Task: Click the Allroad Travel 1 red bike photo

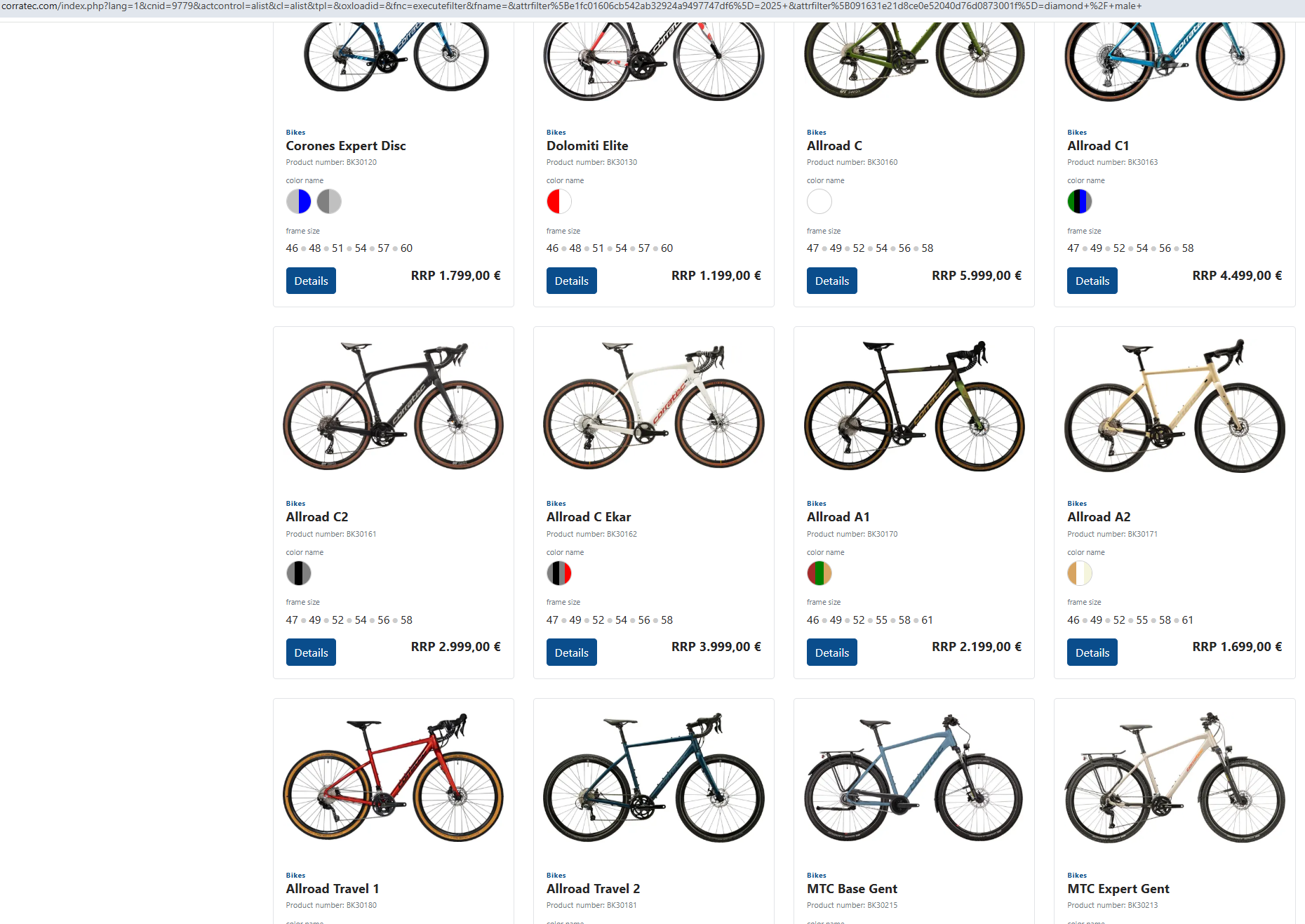Action: pos(393,777)
